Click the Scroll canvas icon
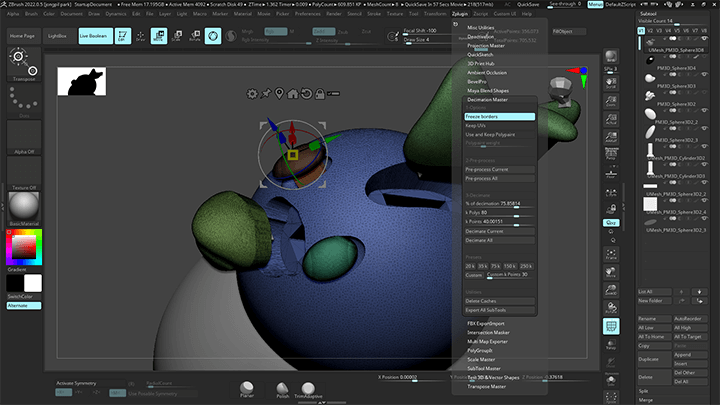 click(611, 83)
